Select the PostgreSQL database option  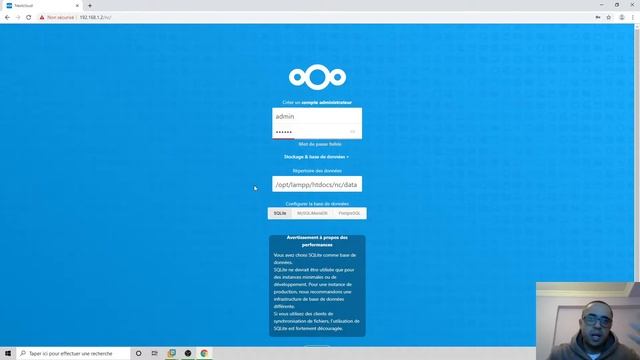[x=349, y=213]
